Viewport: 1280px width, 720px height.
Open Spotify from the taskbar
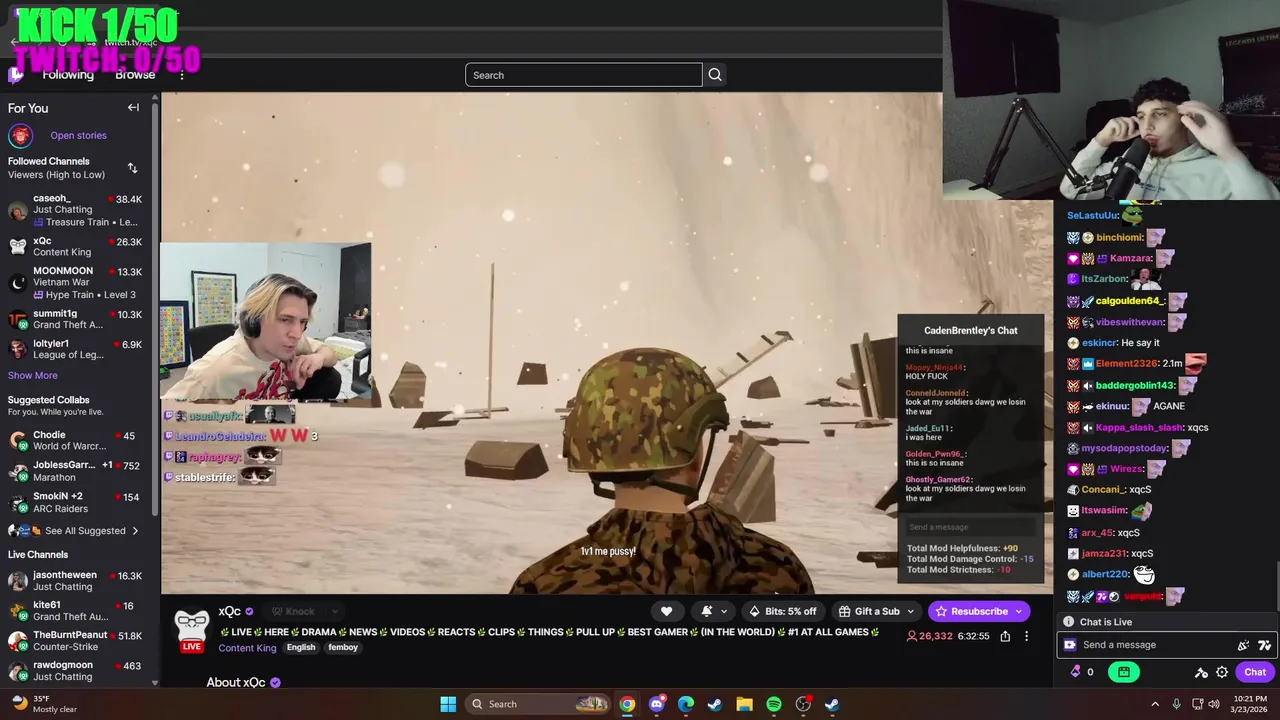pyautogui.click(x=774, y=704)
